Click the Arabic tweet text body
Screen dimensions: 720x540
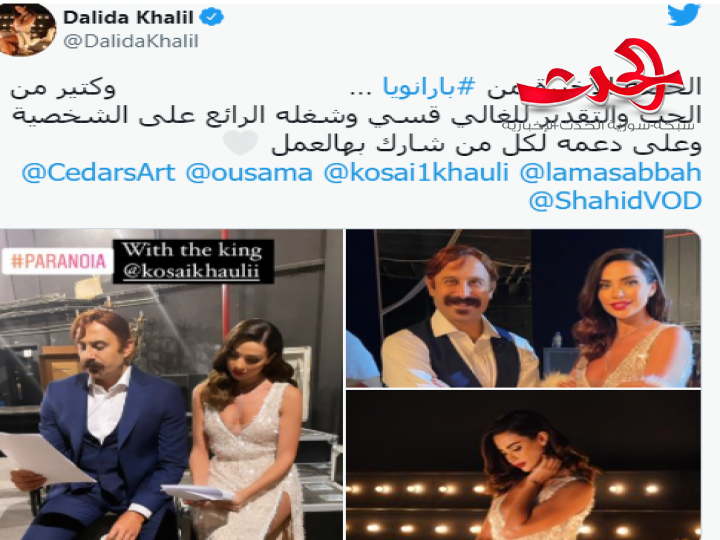[x=356, y=116]
